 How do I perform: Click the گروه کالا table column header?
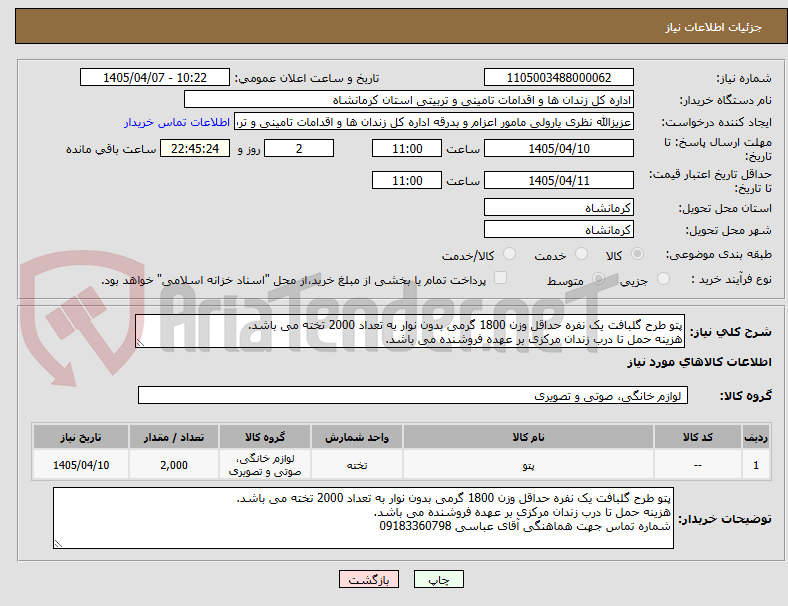(x=265, y=437)
